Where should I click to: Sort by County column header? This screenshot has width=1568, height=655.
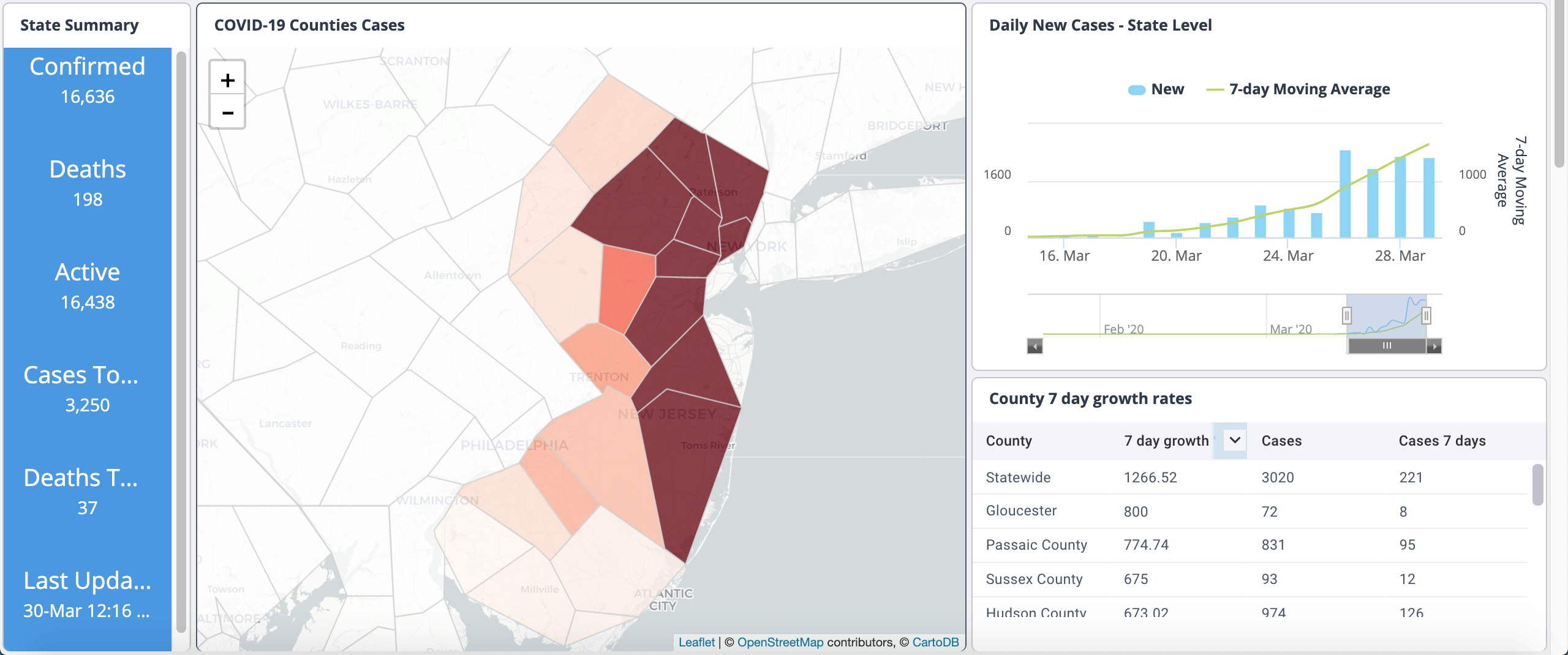pos(1009,441)
